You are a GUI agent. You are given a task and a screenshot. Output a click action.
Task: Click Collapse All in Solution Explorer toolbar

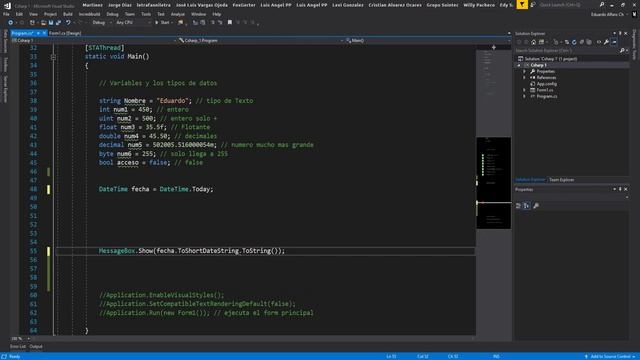point(582,42)
